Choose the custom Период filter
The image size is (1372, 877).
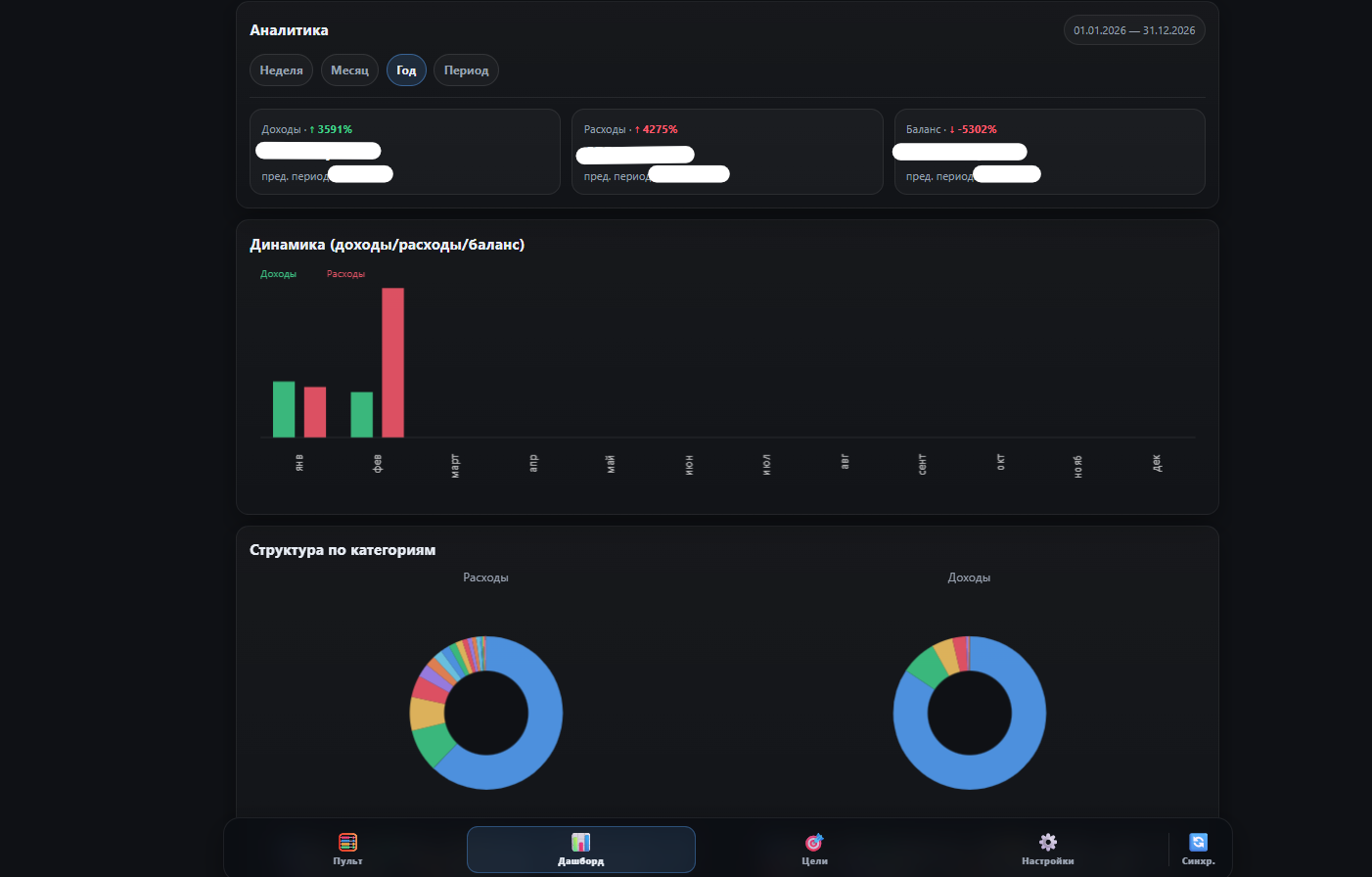[x=466, y=70]
